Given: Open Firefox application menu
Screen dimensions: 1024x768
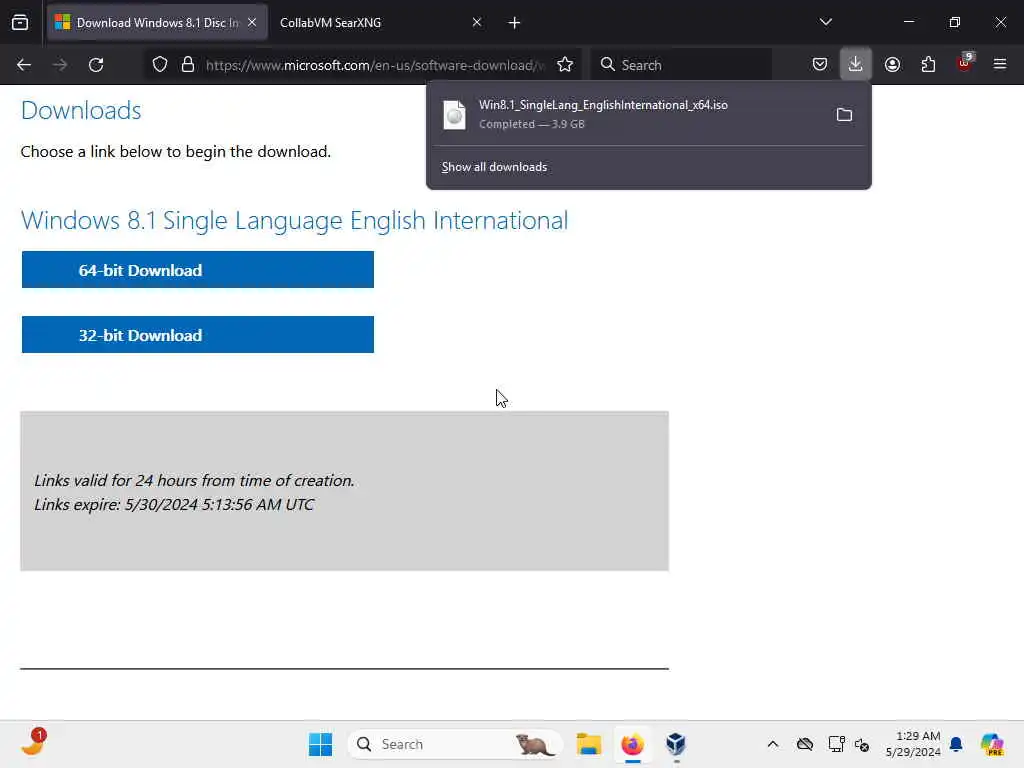Looking at the screenshot, I should 1000,64.
